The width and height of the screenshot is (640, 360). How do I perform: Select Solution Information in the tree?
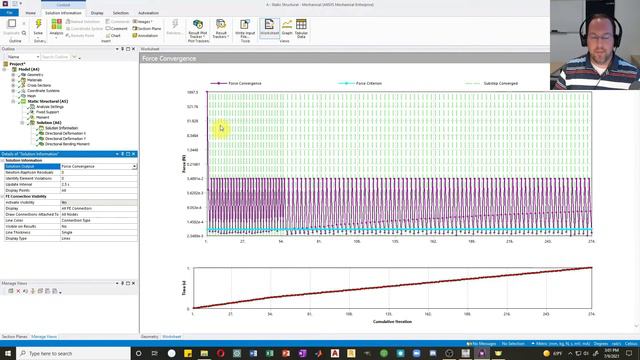pyautogui.click(x=61, y=128)
